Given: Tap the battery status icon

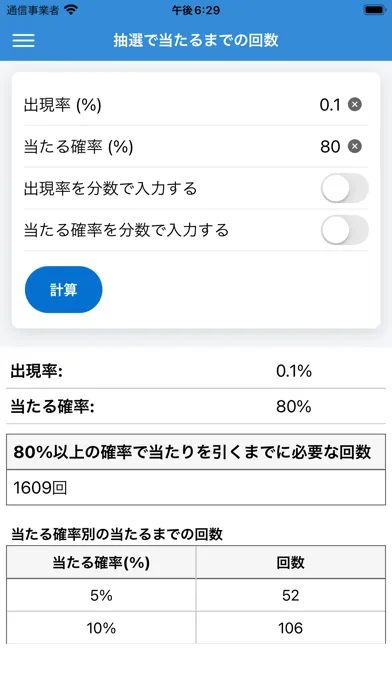Looking at the screenshot, I should click(374, 10).
